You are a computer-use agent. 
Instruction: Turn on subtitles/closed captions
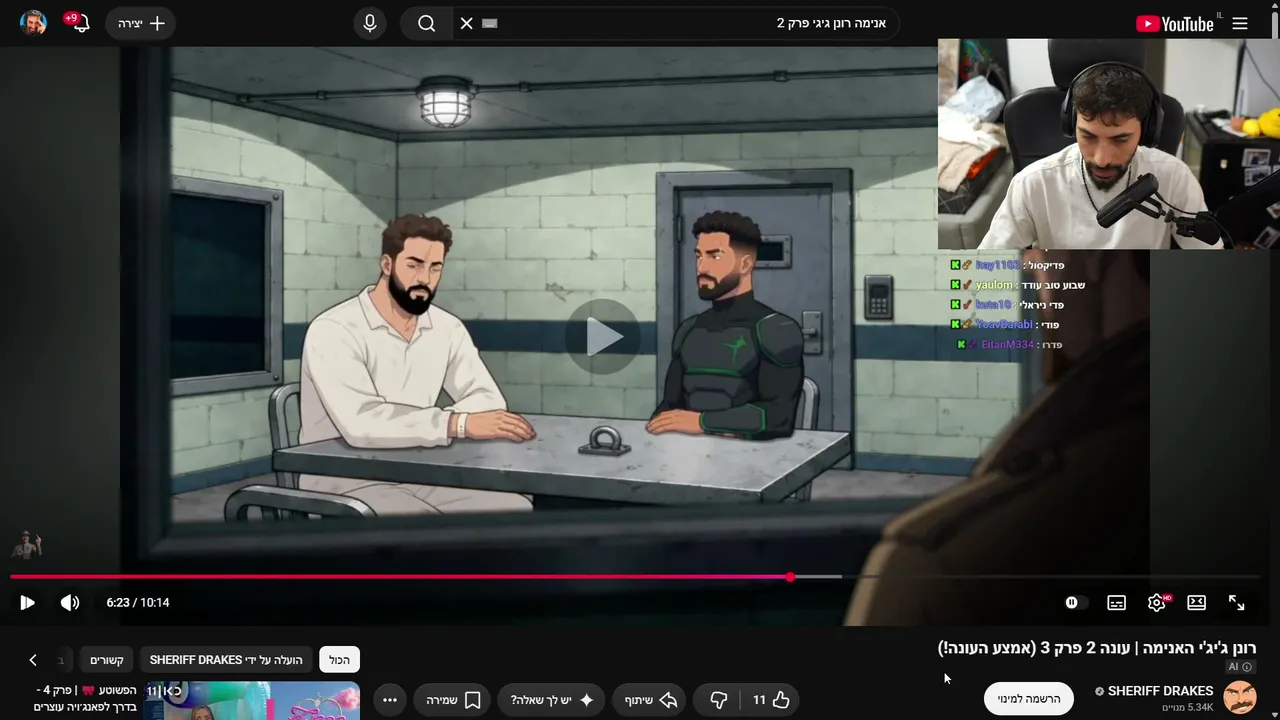tap(1116, 602)
